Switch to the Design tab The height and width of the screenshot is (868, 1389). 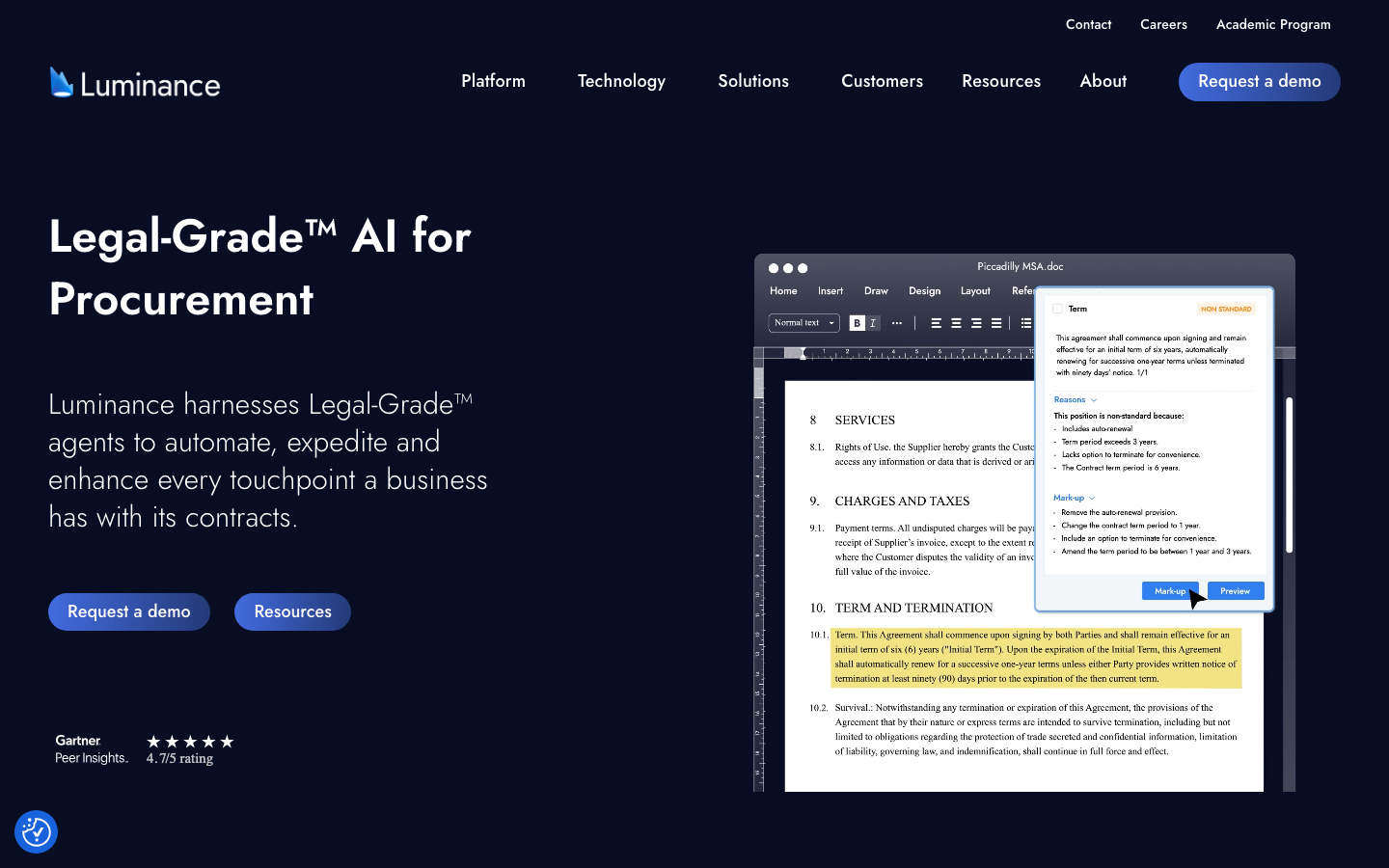pos(924,290)
